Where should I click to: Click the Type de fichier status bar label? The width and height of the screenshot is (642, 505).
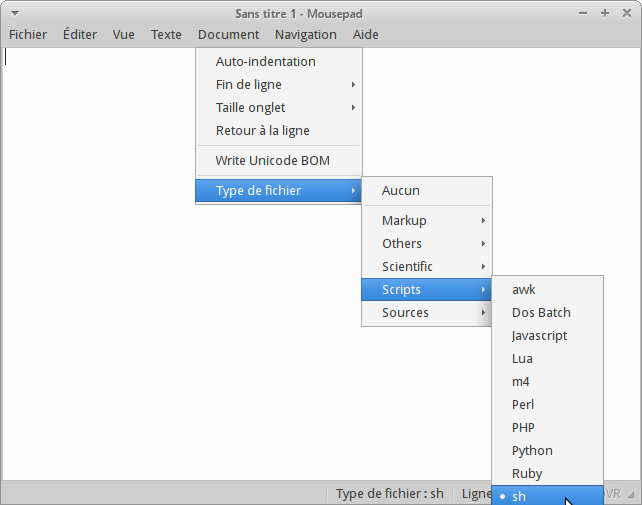click(389, 494)
